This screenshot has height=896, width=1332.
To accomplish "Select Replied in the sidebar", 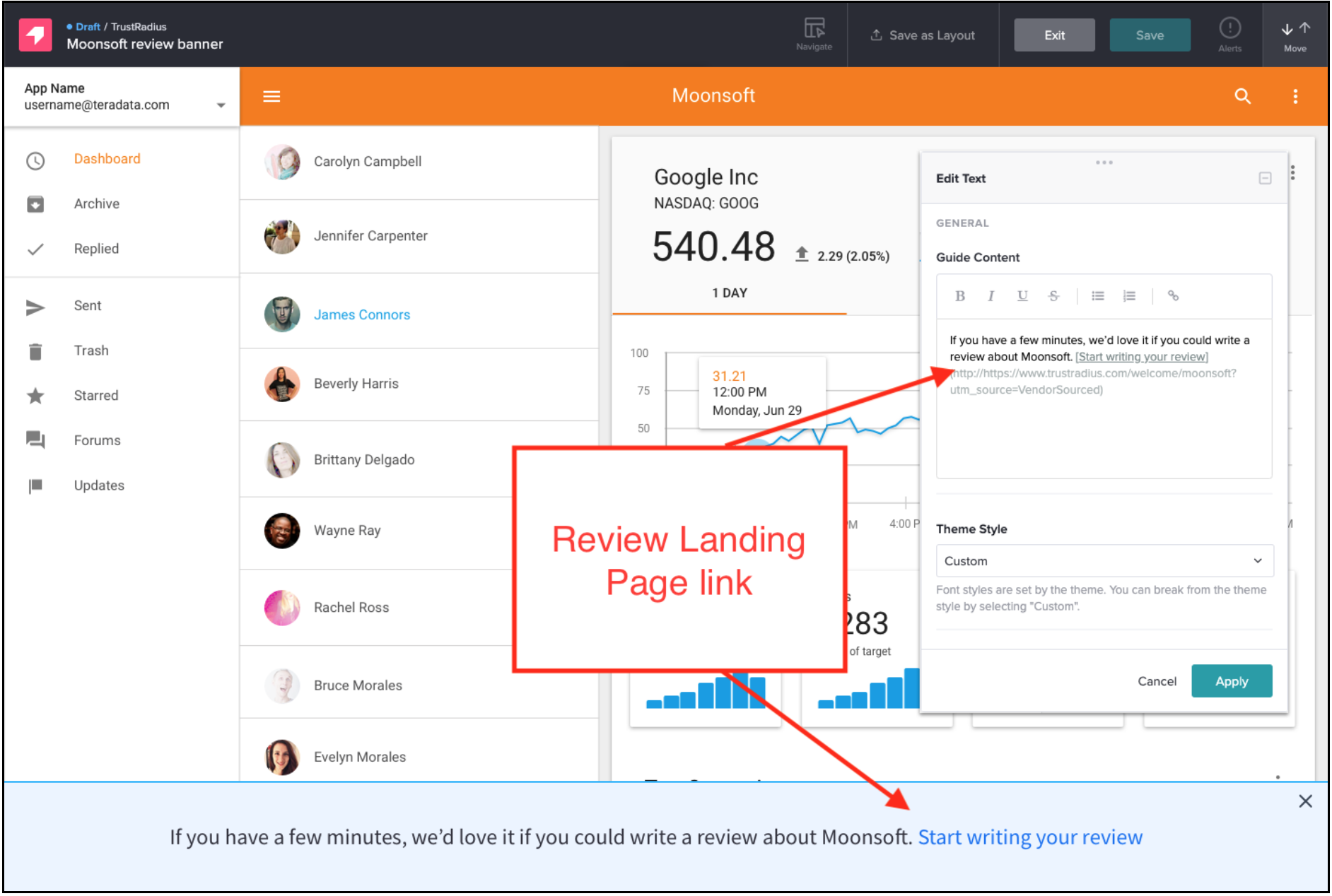I will point(96,249).
